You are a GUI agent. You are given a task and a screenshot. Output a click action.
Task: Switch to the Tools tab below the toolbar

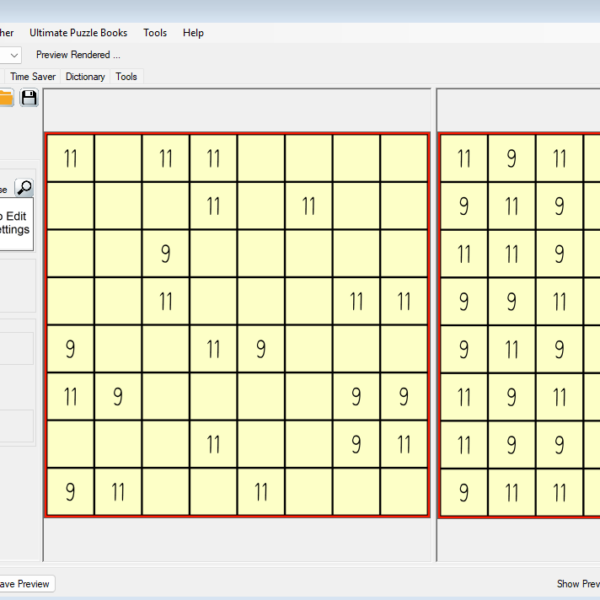point(126,76)
